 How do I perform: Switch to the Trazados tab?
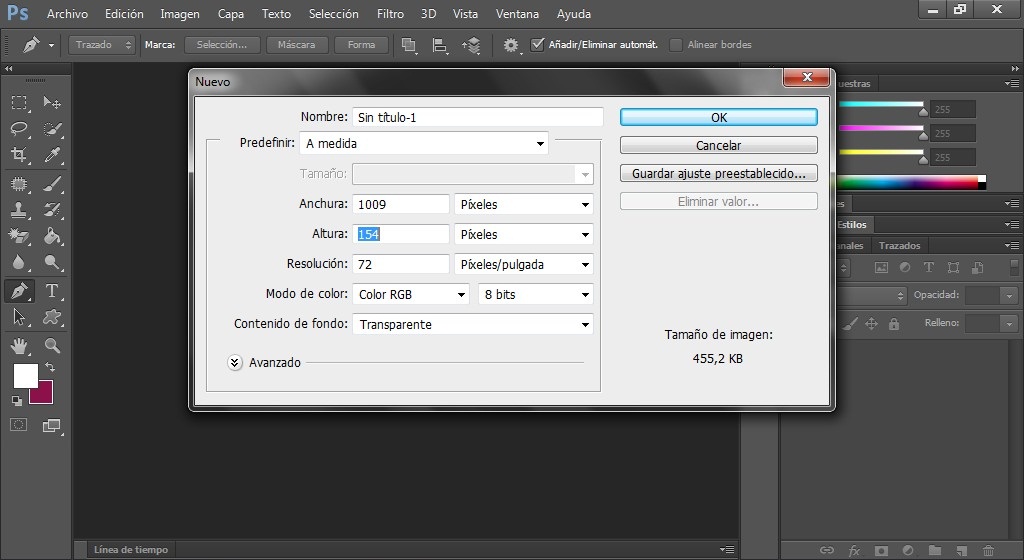[899, 245]
